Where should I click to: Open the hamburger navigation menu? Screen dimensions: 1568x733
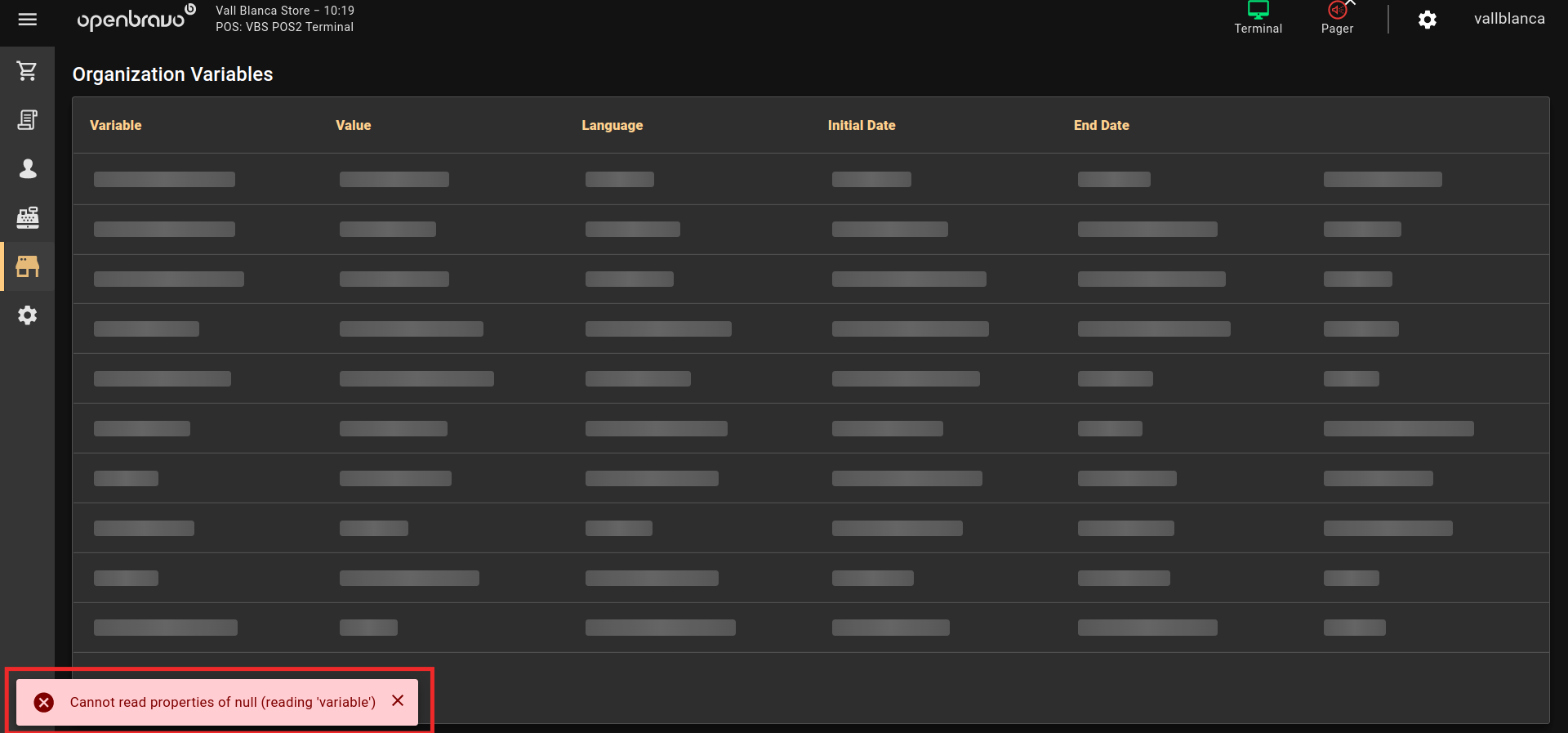click(28, 20)
